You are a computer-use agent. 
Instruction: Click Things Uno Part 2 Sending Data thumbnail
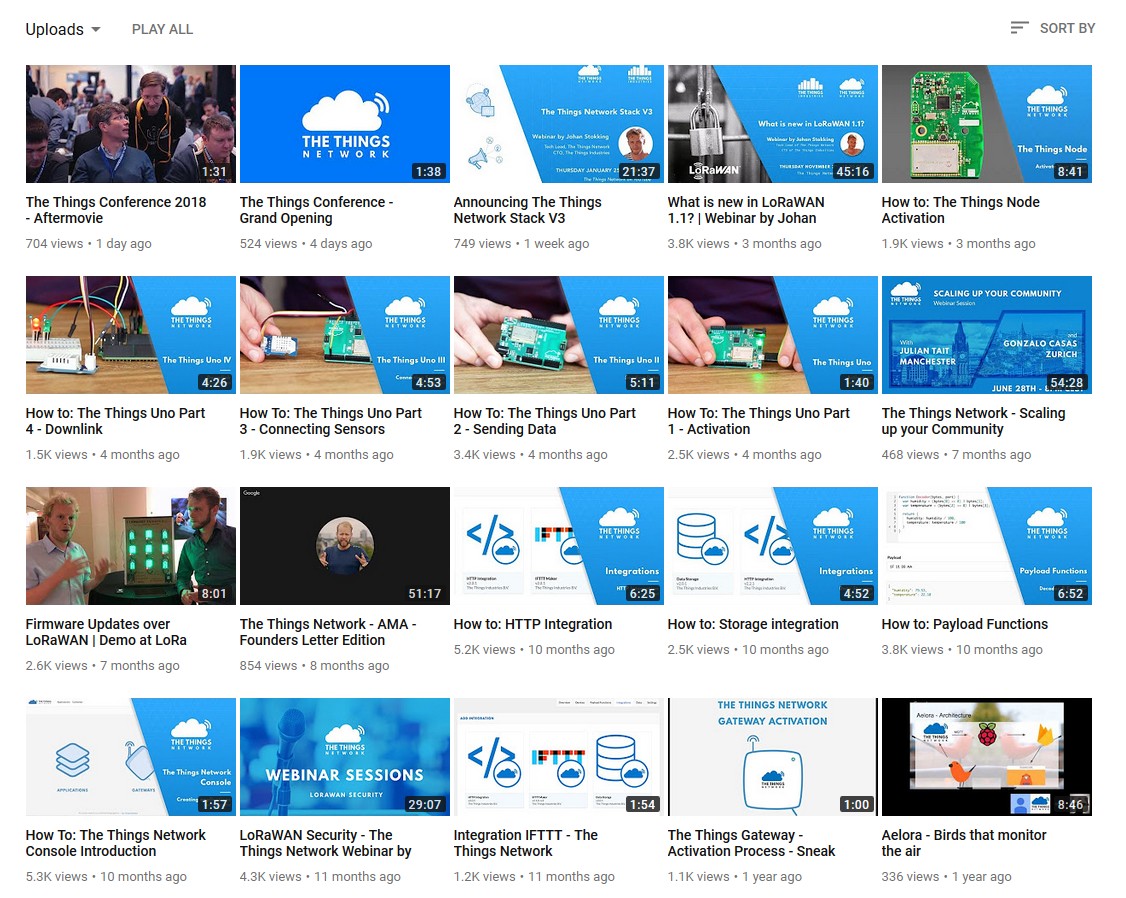tap(559, 335)
